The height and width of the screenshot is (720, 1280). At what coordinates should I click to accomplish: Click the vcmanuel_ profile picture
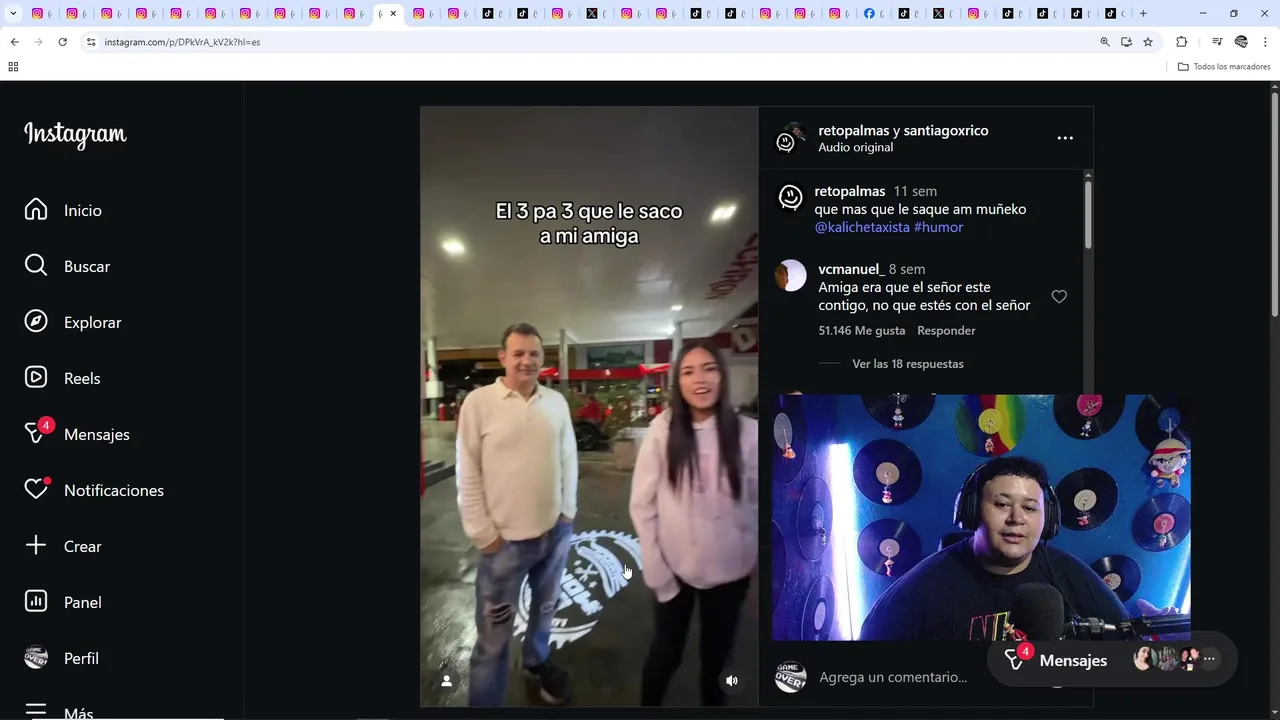790,275
